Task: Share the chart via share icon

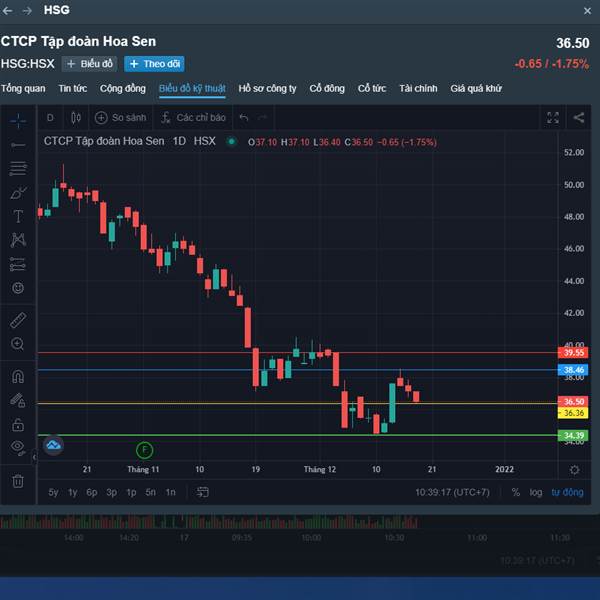Action: [x=579, y=117]
